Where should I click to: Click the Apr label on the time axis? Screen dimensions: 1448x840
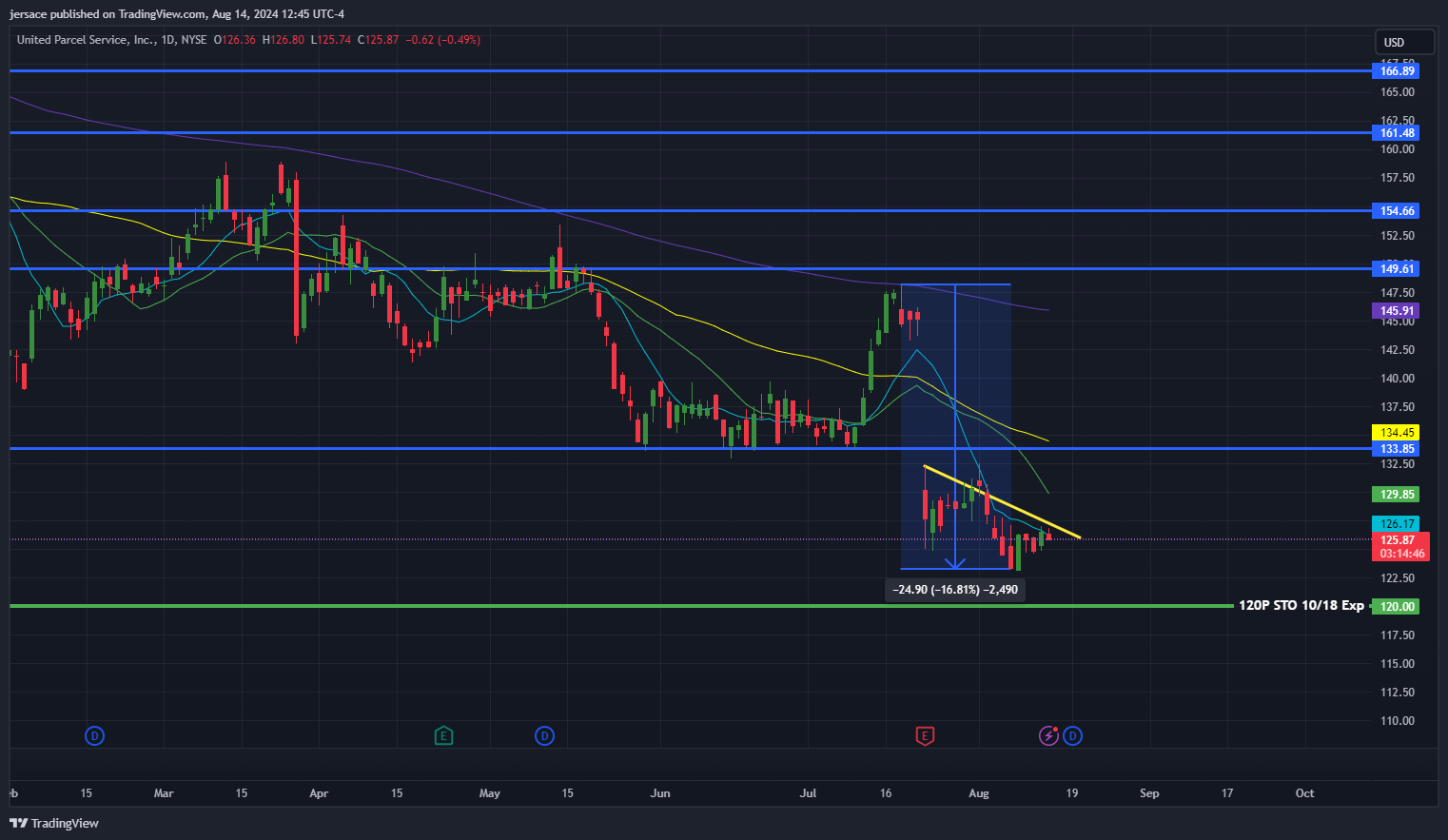[x=319, y=793]
